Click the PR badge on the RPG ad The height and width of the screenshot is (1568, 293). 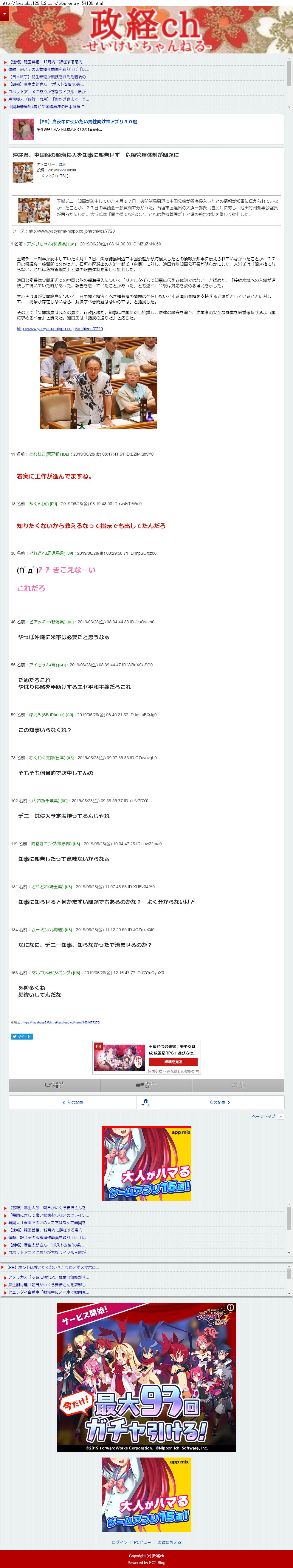(98, 1046)
